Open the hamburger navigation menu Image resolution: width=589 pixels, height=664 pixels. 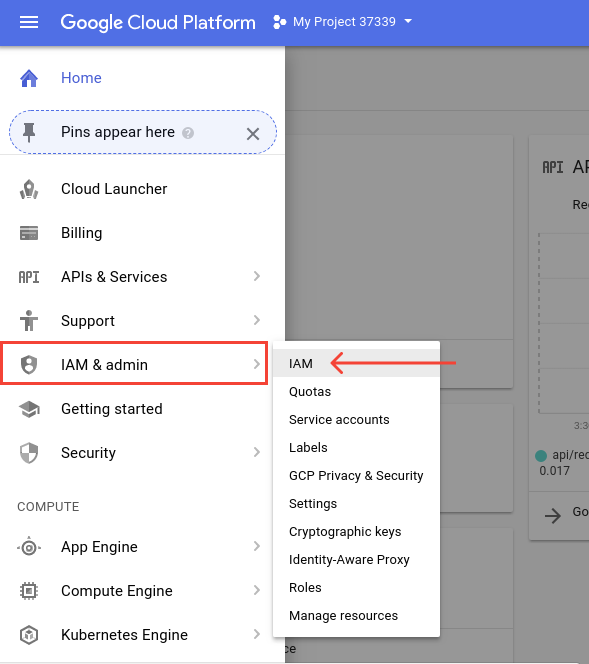(29, 22)
